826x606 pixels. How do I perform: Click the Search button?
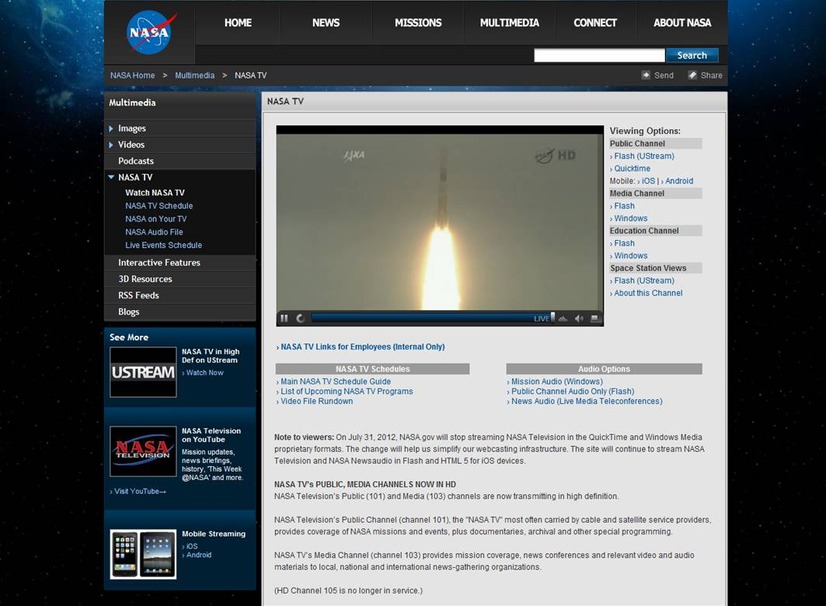coord(692,55)
